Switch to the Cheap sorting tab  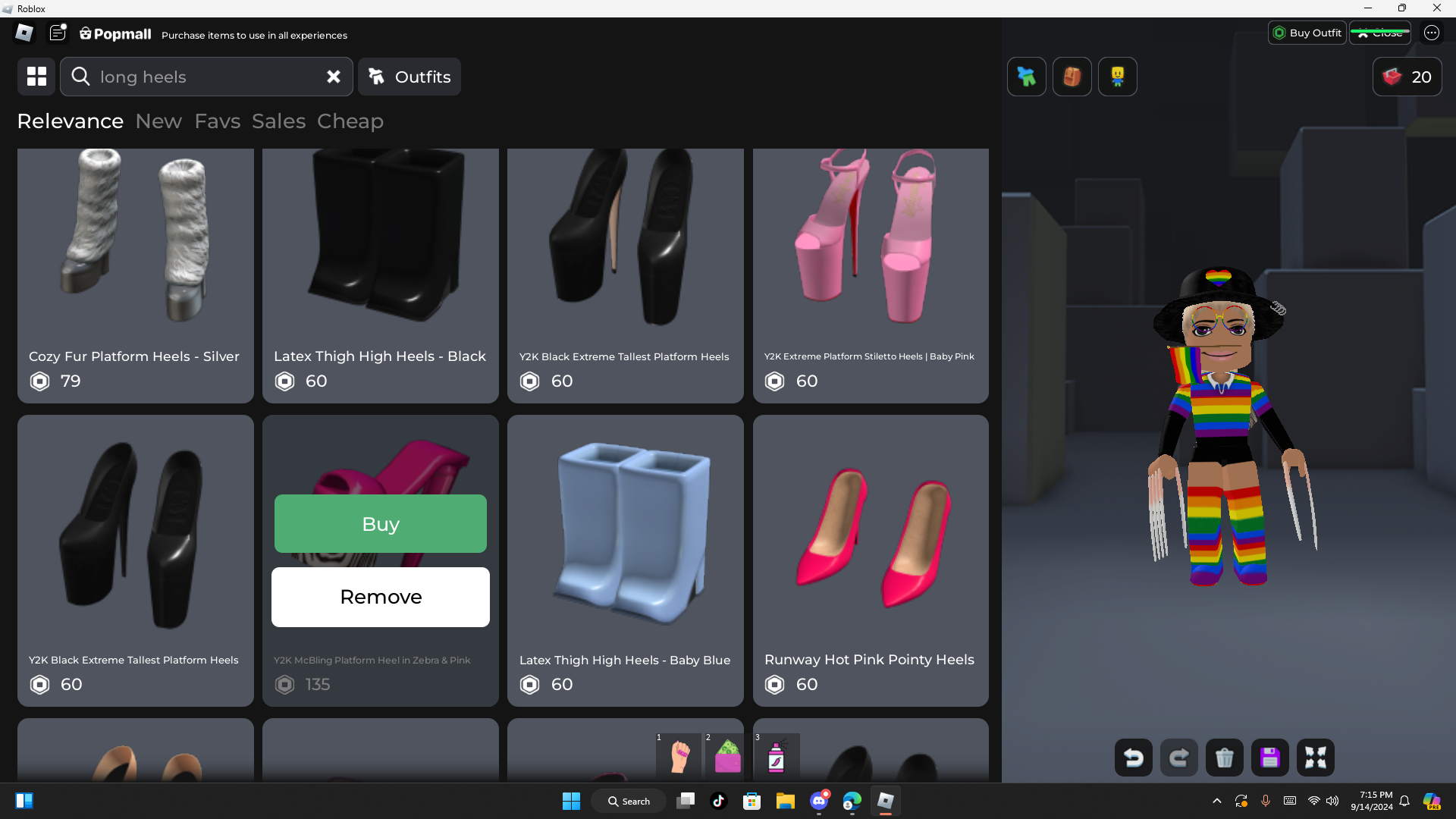(350, 121)
